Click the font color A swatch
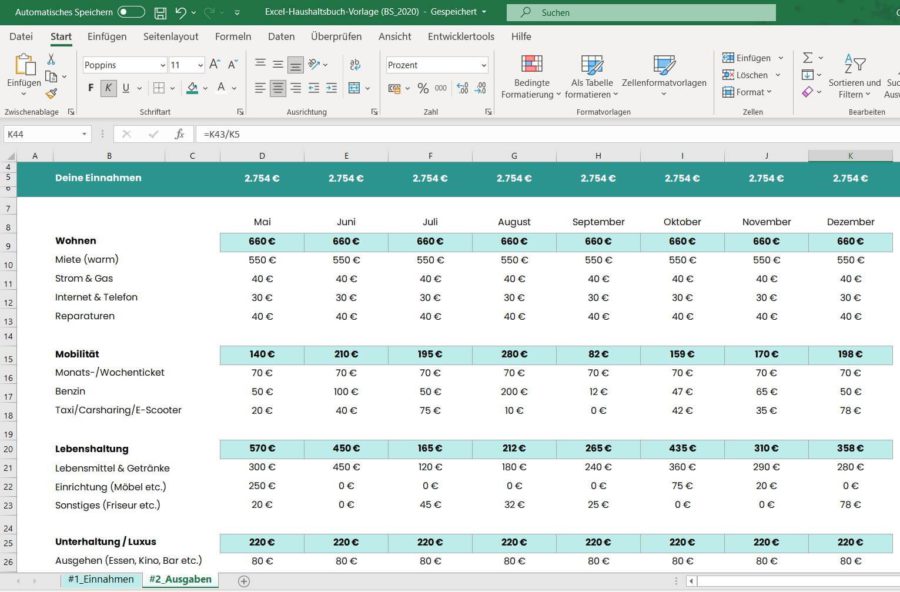The width and height of the screenshot is (900, 592). (221, 88)
